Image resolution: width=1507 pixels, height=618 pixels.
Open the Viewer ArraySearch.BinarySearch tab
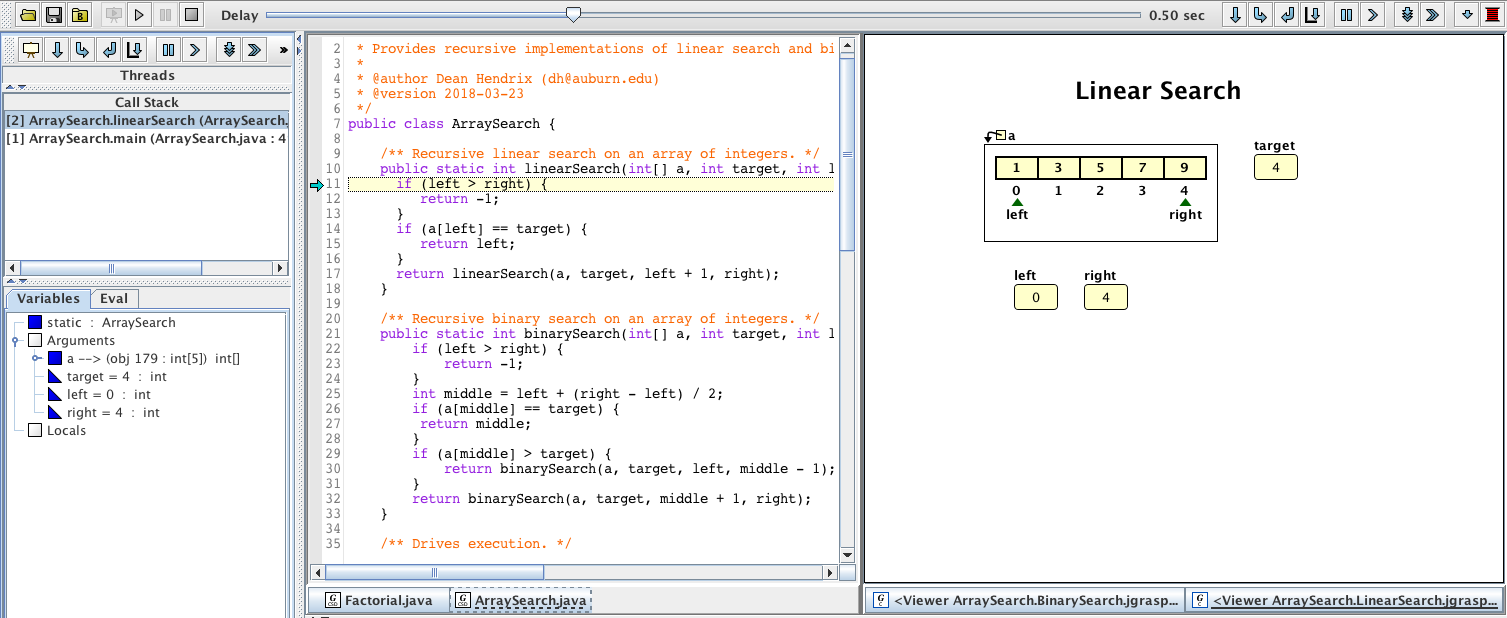coord(1026,600)
